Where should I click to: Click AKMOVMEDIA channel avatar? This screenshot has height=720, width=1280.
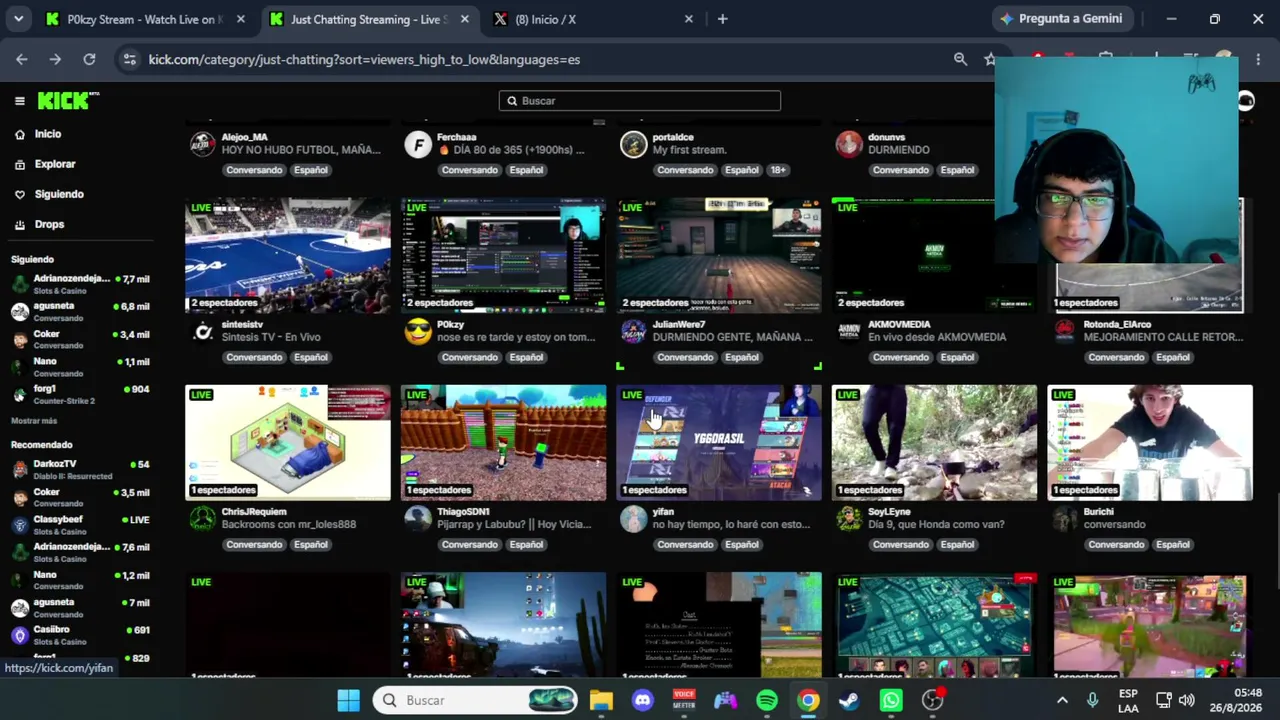[849, 331]
